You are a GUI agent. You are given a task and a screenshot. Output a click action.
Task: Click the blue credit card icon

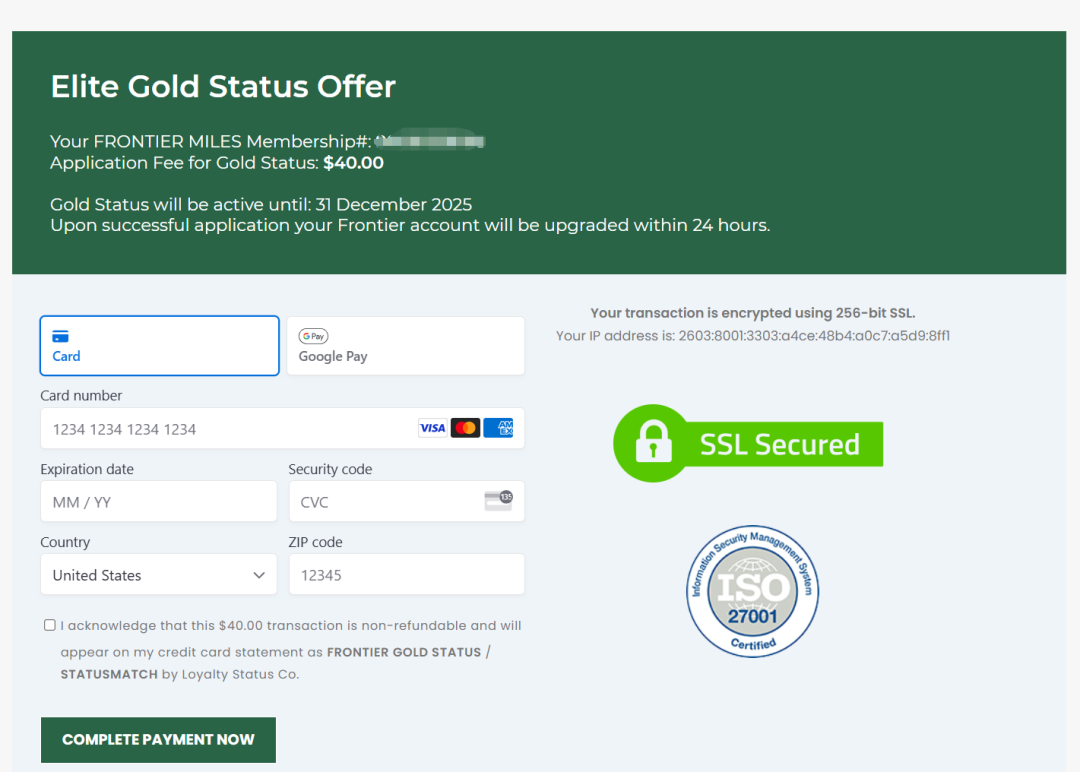(60, 337)
